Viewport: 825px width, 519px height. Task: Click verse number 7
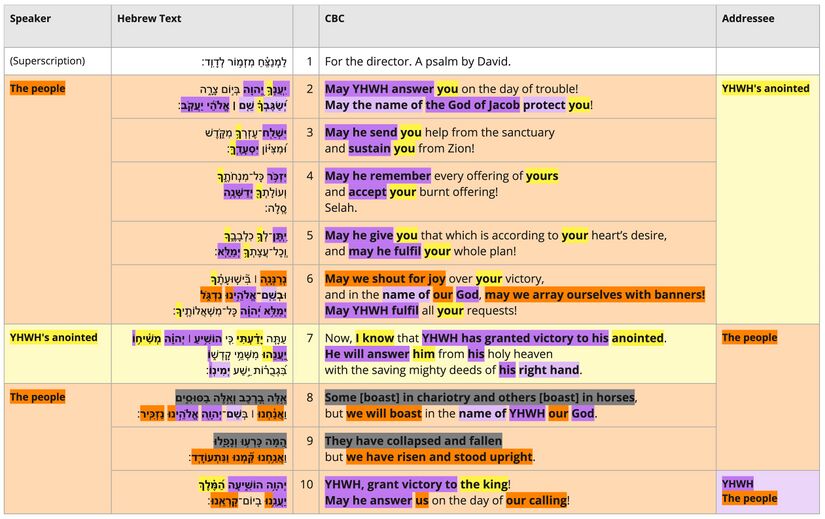click(309, 339)
